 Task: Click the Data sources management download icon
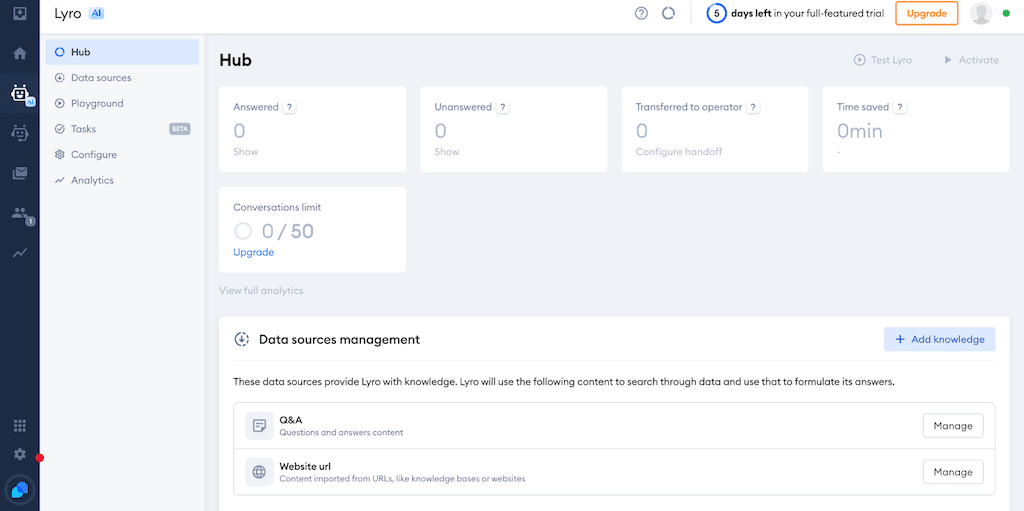pyautogui.click(x=242, y=340)
